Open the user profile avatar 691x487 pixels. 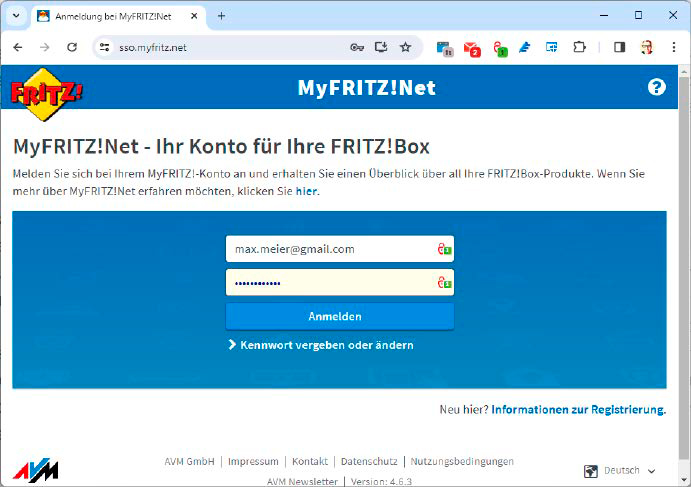tap(646, 47)
